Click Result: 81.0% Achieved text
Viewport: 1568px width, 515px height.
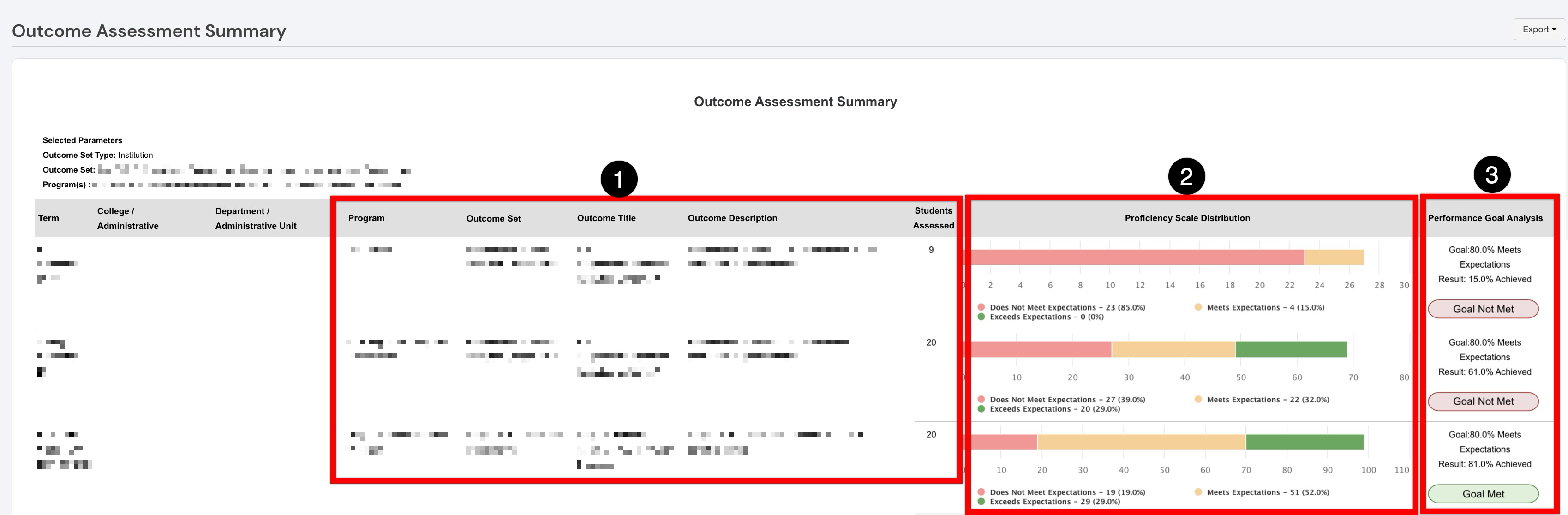(x=1484, y=465)
